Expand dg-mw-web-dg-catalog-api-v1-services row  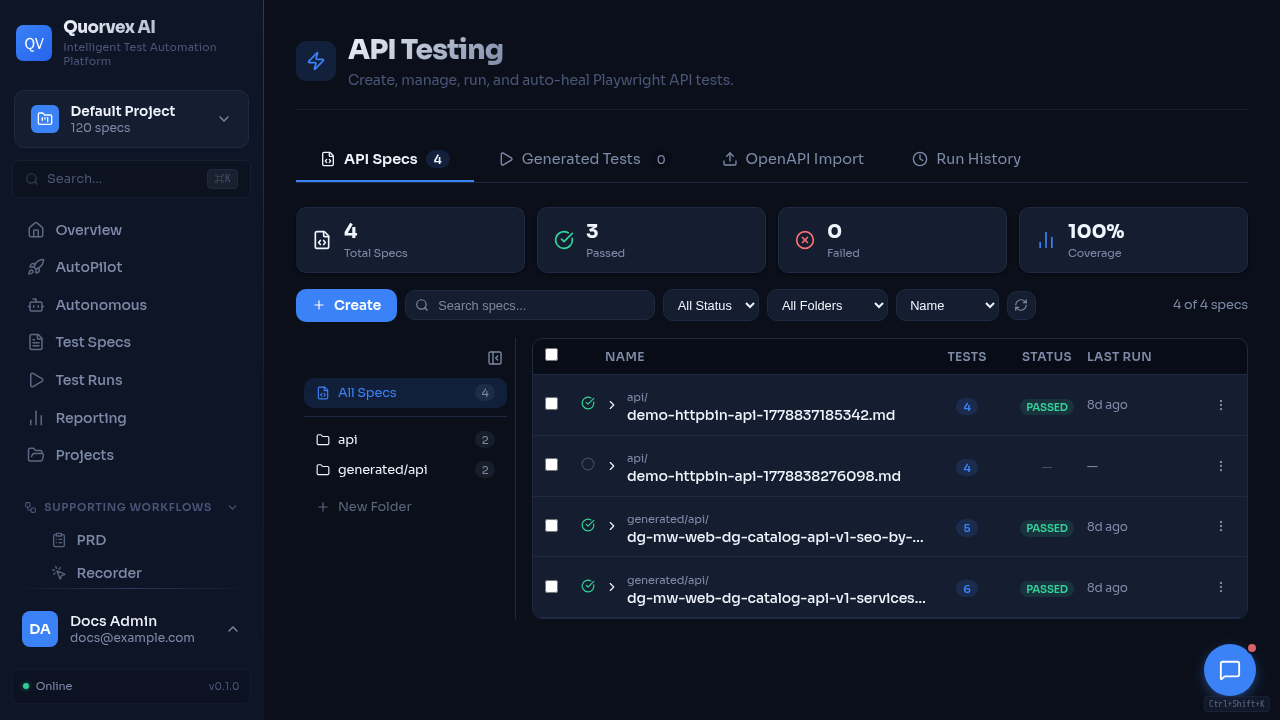(611, 587)
